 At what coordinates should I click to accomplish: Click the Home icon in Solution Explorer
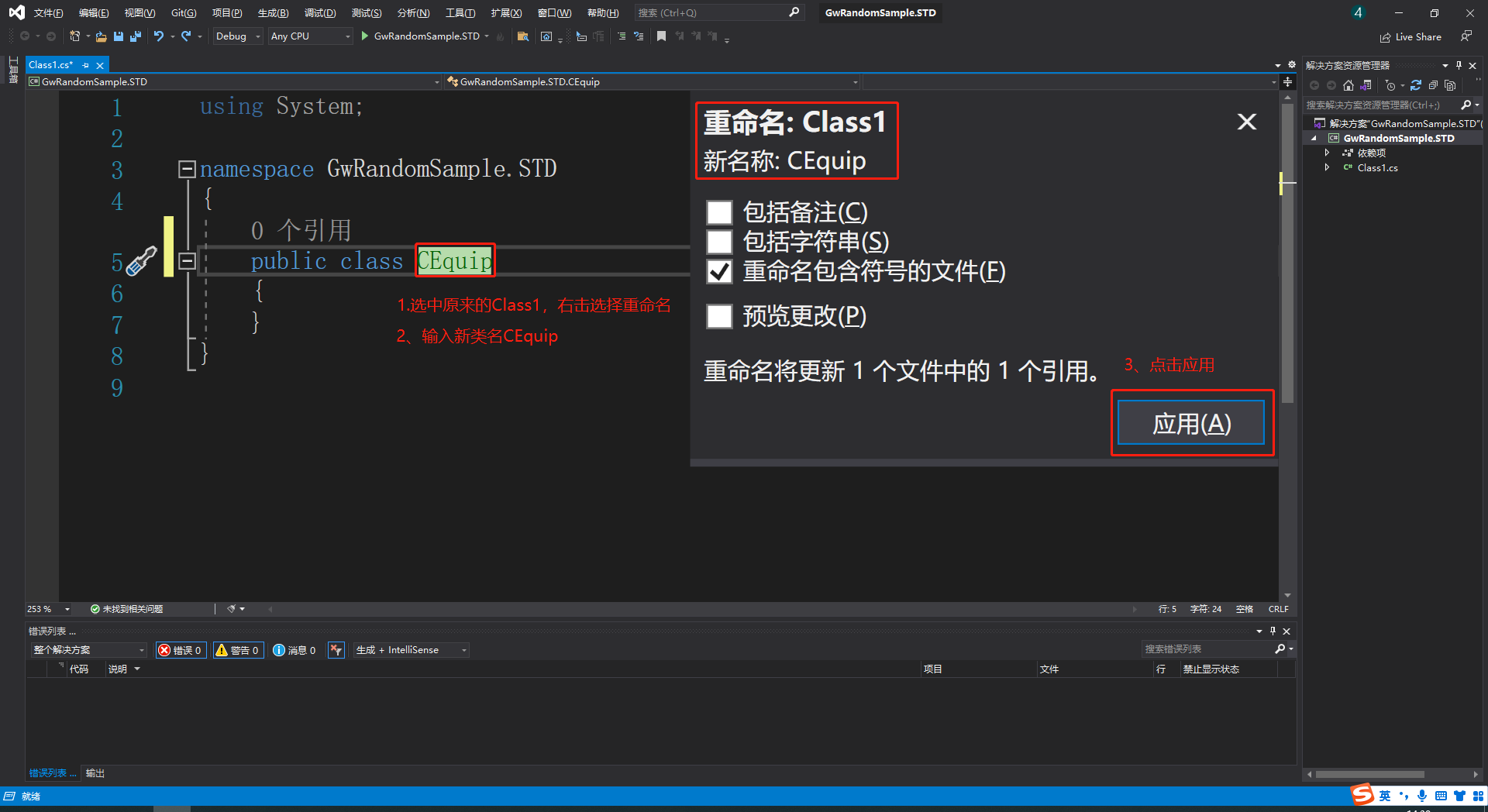coord(1348,85)
